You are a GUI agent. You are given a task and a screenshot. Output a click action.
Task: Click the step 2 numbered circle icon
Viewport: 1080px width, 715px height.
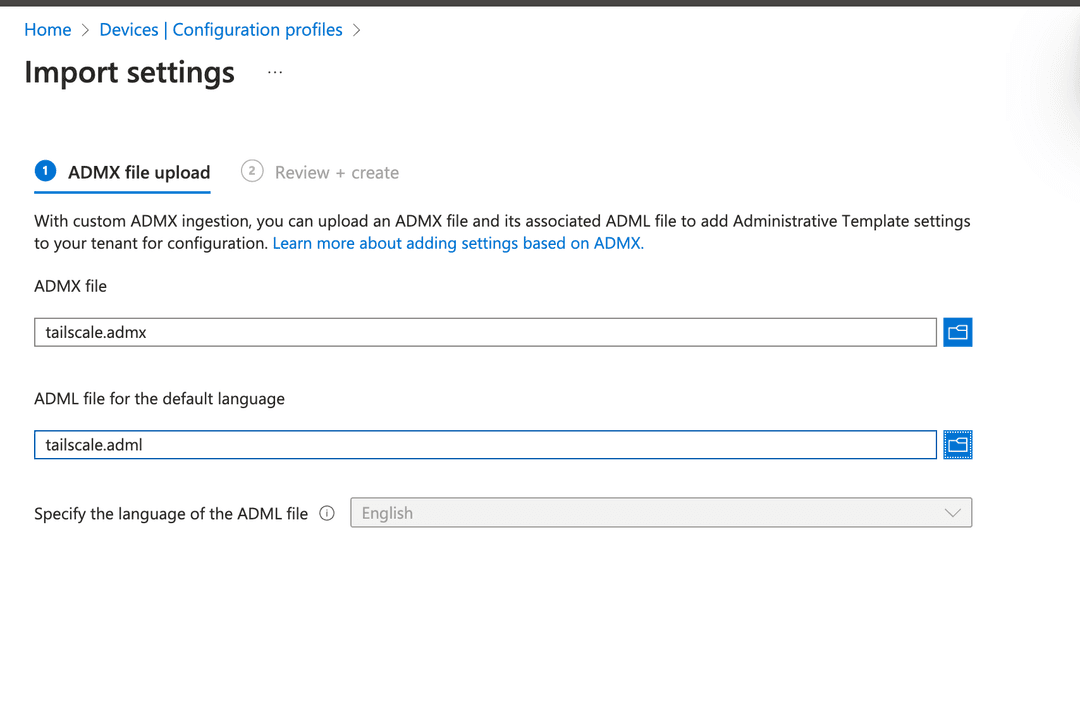(x=251, y=171)
